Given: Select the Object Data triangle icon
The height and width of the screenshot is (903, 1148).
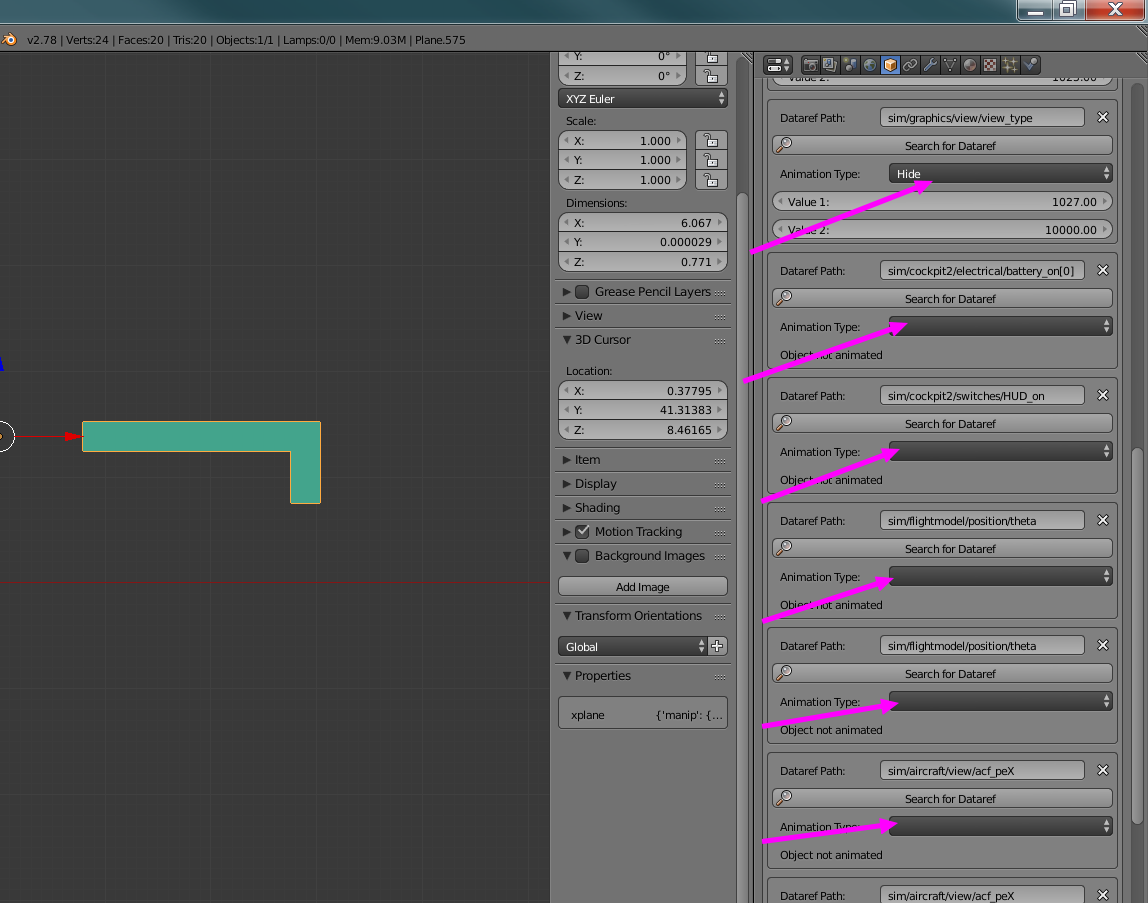Looking at the screenshot, I should (950, 64).
